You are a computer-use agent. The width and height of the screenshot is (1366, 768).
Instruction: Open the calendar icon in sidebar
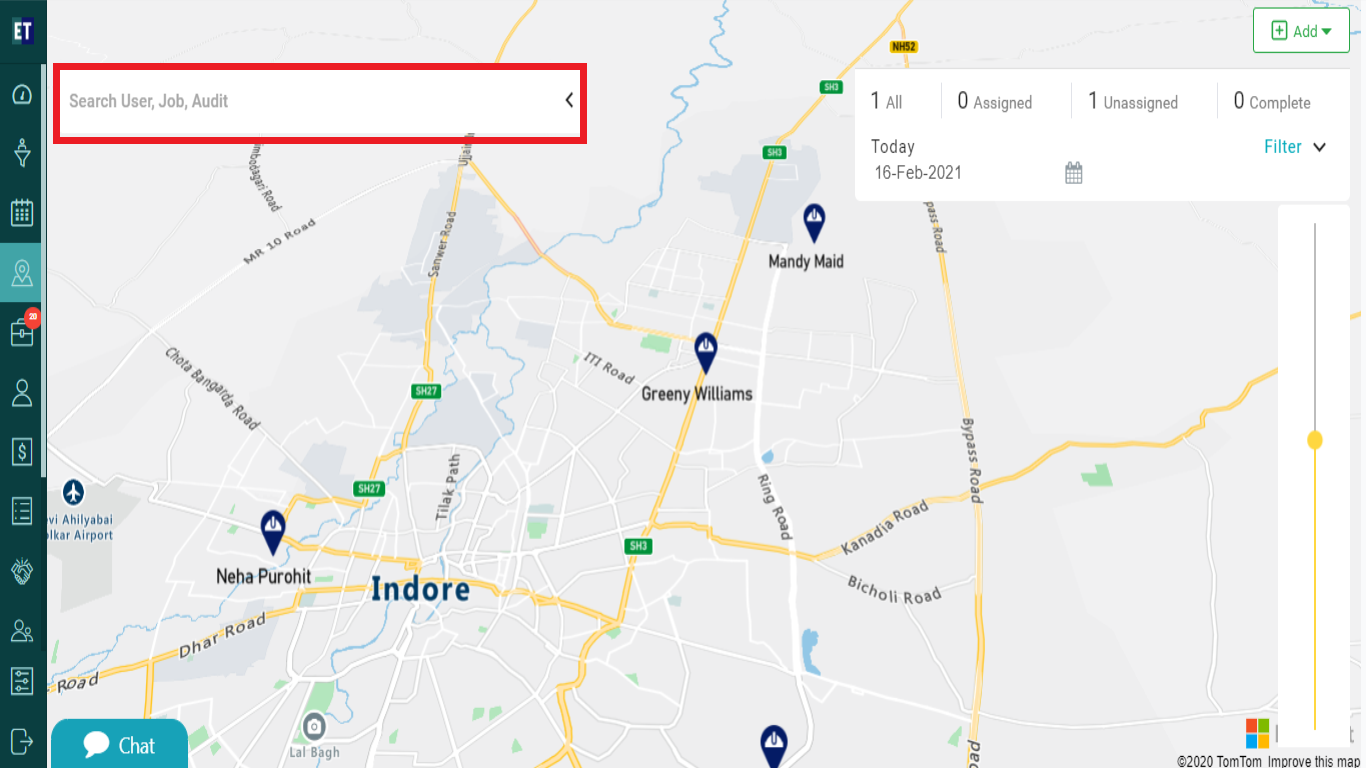tap(22, 212)
